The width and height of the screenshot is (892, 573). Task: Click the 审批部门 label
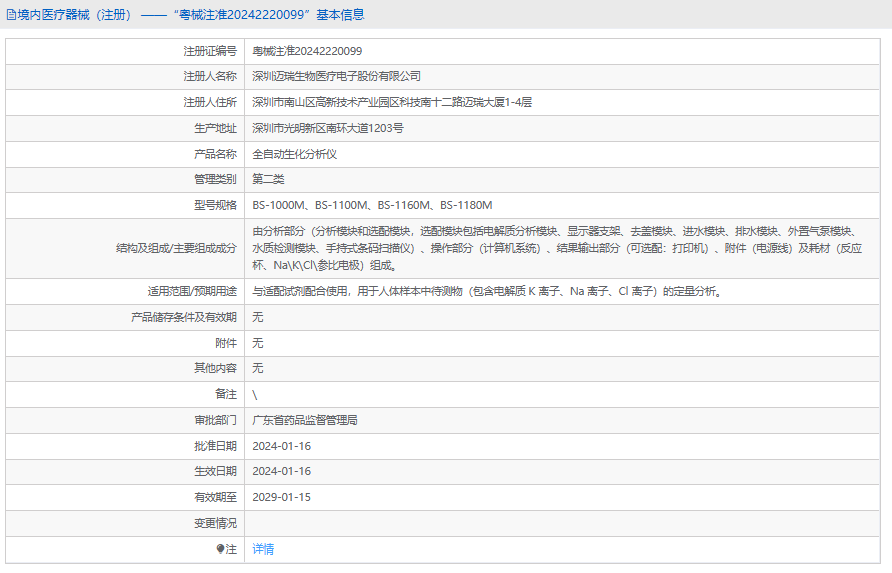click(215, 421)
